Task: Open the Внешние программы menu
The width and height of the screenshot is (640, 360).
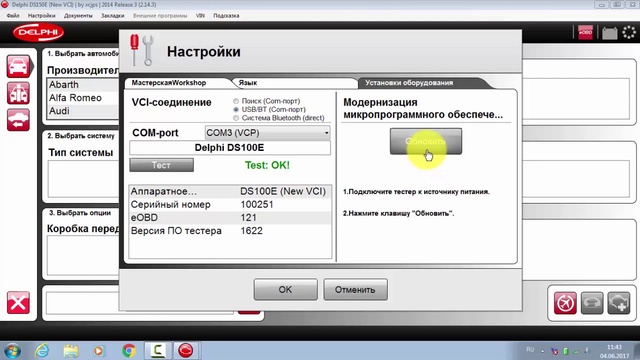Action: coord(160,16)
